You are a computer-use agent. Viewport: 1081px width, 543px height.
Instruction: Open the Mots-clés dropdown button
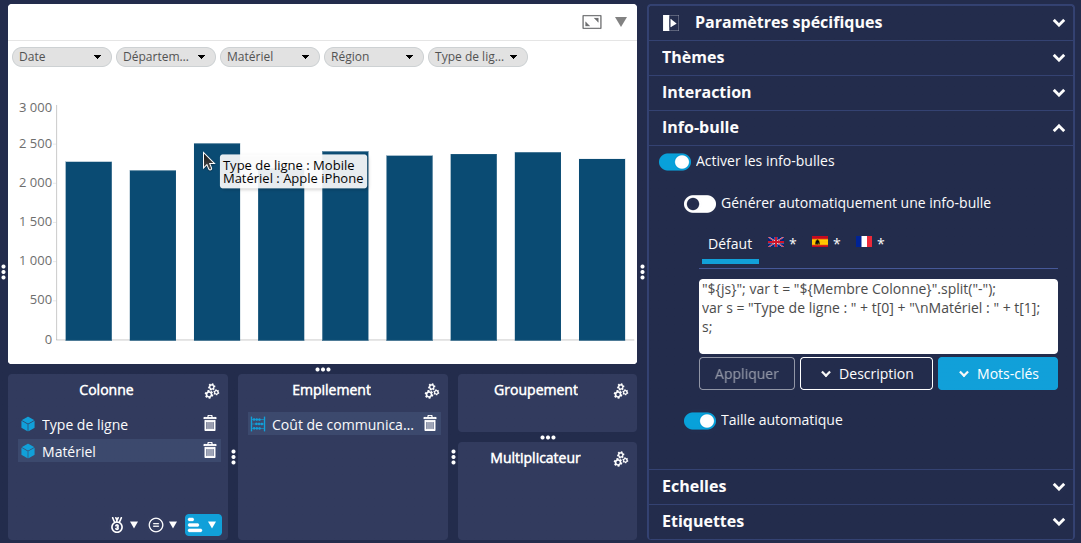[x=997, y=374]
